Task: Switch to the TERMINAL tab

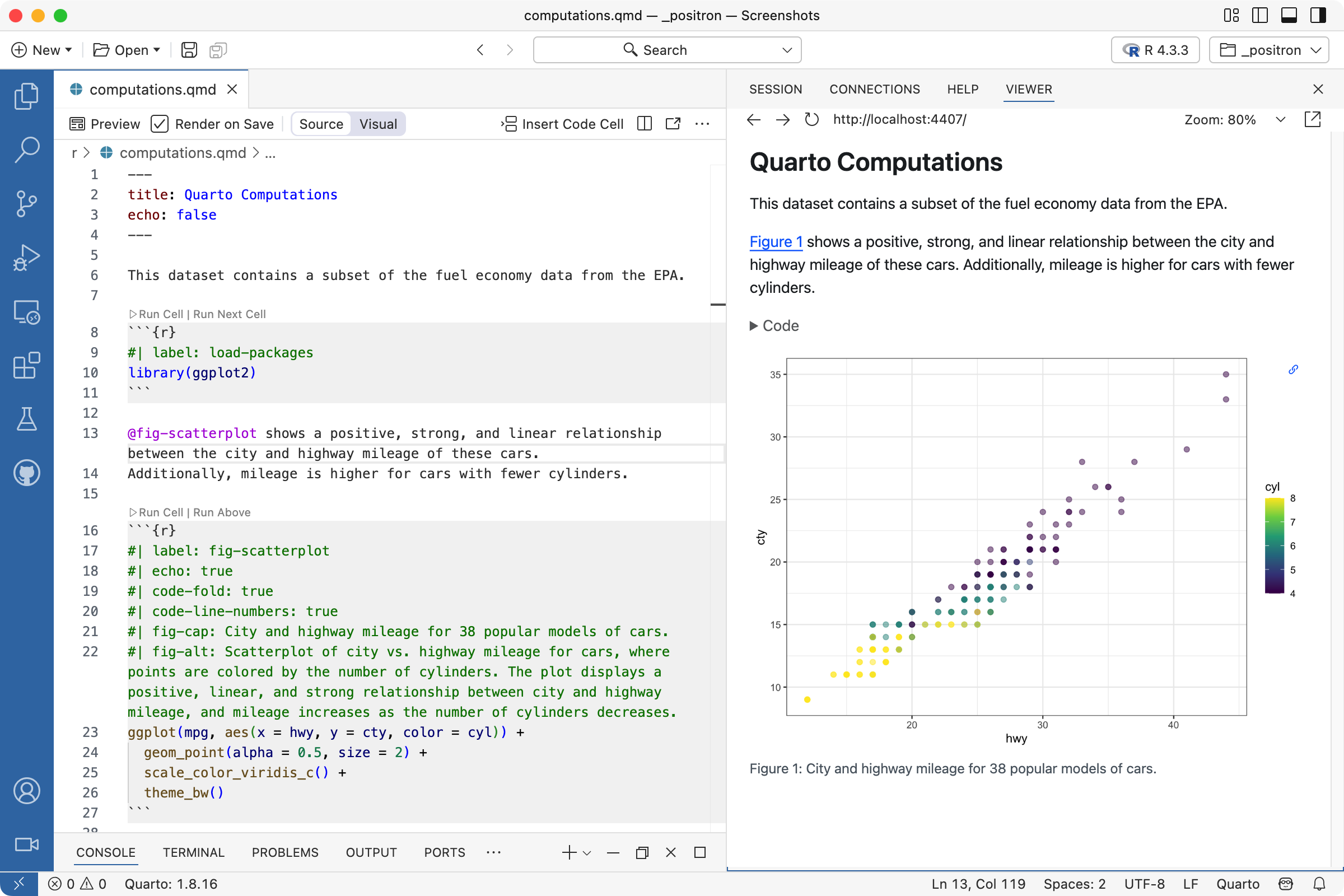Action: click(193, 852)
